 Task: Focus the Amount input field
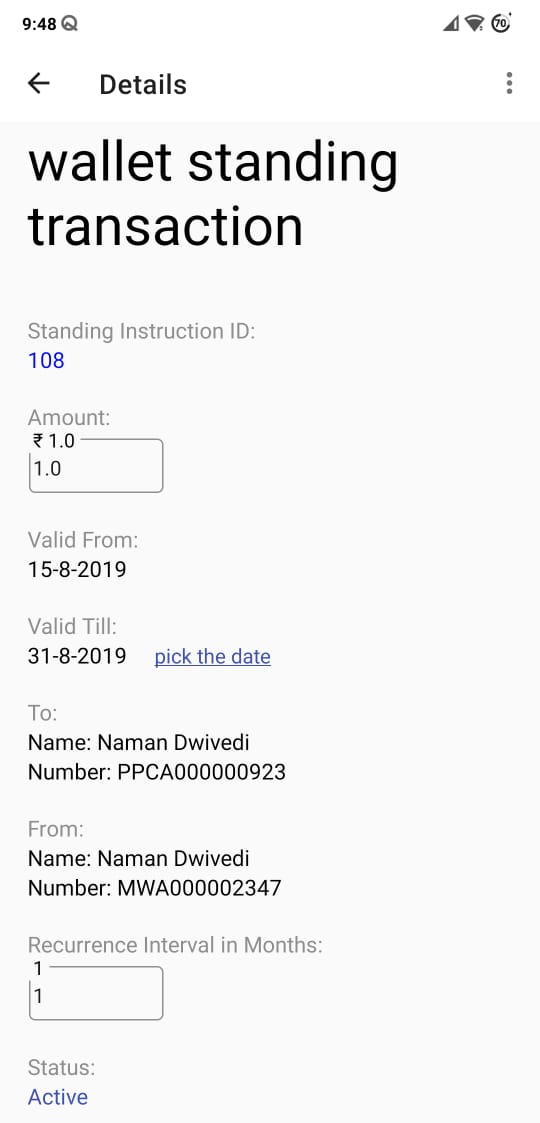click(x=96, y=466)
